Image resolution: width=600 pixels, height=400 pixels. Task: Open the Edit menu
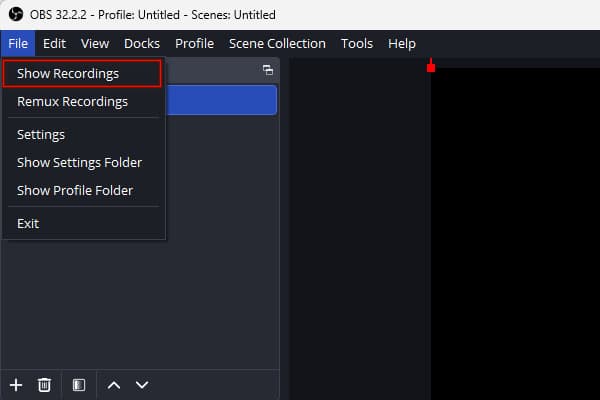(x=54, y=44)
